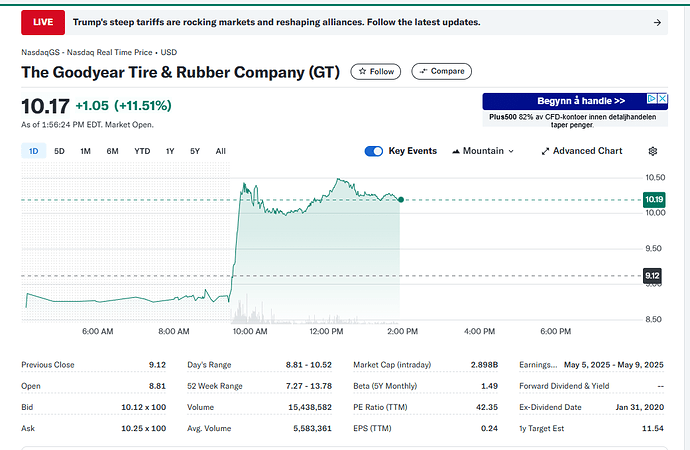Viewport: 690px width, 450px height.
Task: Select the 1Y time range
Action: [x=170, y=151]
